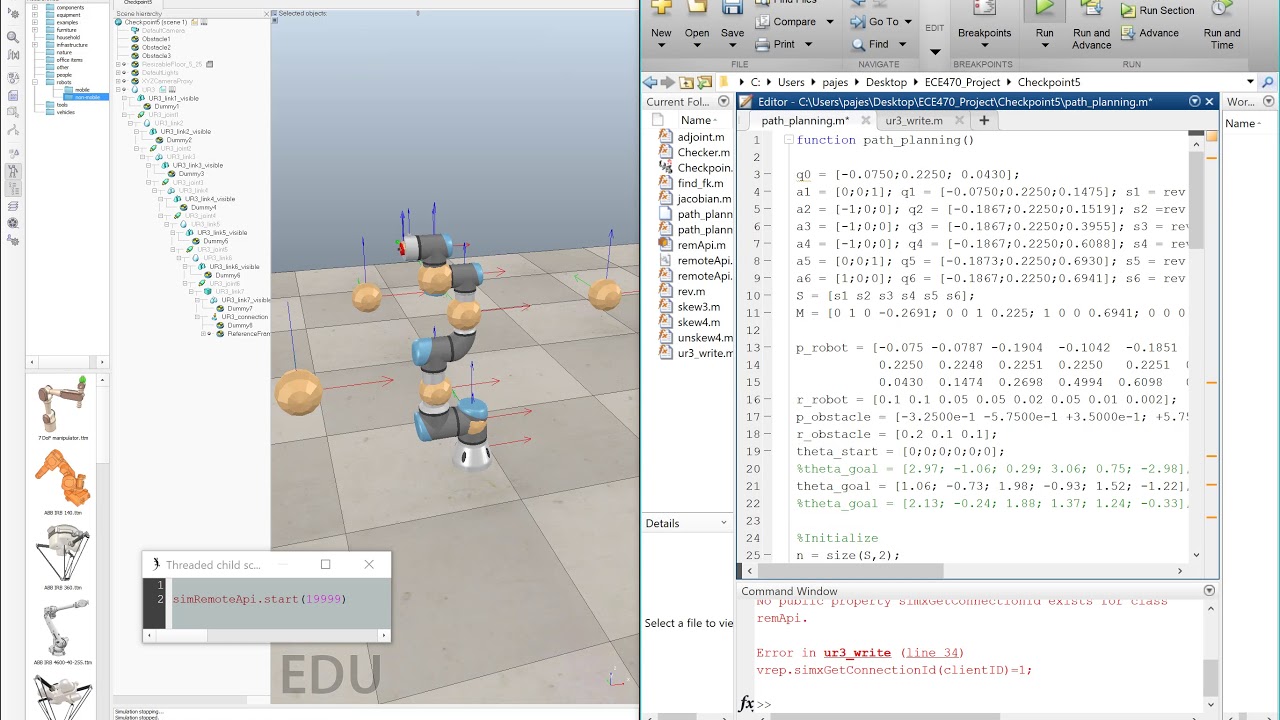Click the browse for folder icon
The width and height of the screenshot is (1280, 720).
pyautogui.click(x=703, y=82)
